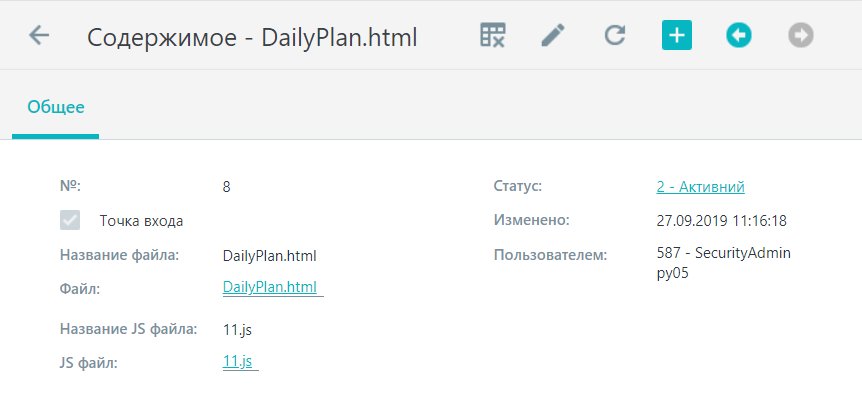Go to previous record arrow

point(739,36)
